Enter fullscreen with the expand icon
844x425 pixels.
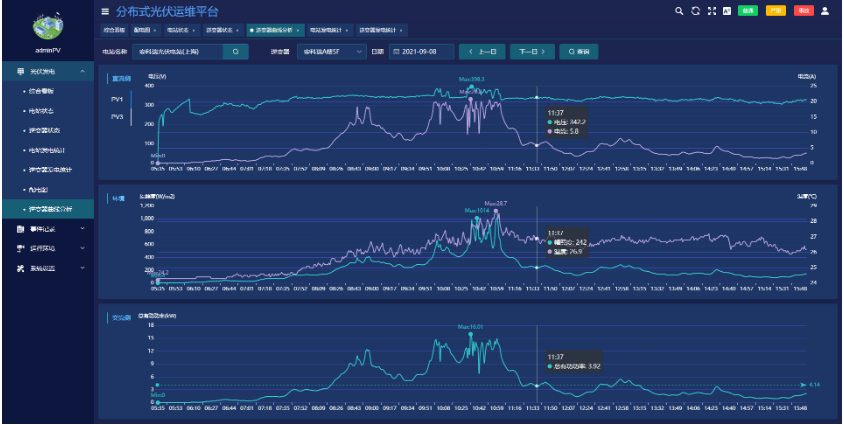(x=712, y=11)
